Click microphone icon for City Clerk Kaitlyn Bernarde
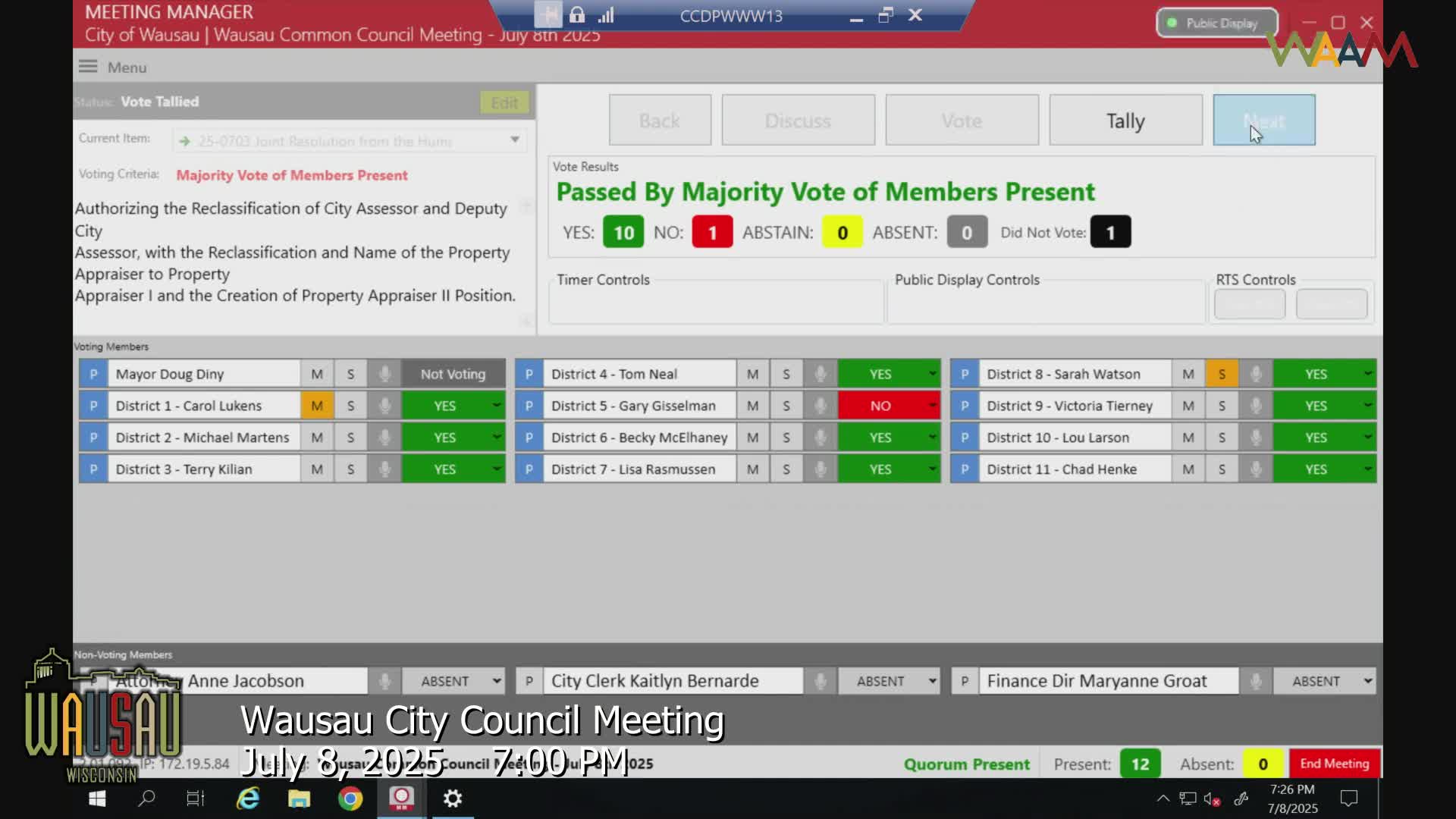 click(820, 681)
